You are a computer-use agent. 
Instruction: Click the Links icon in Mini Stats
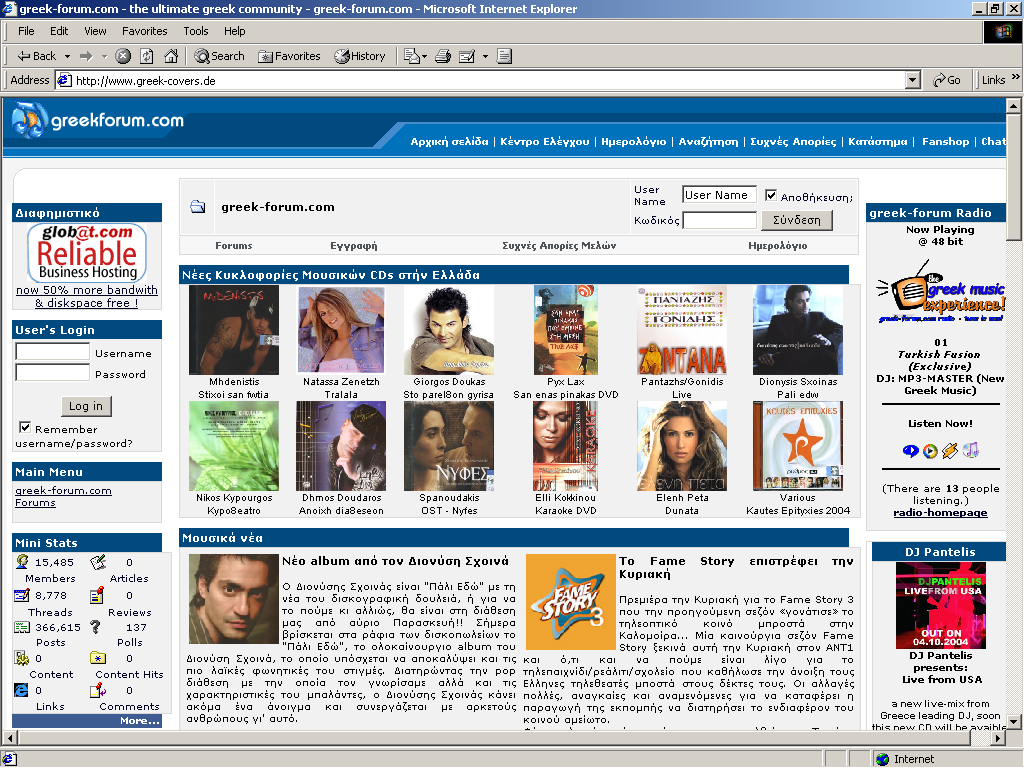click(x=22, y=690)
